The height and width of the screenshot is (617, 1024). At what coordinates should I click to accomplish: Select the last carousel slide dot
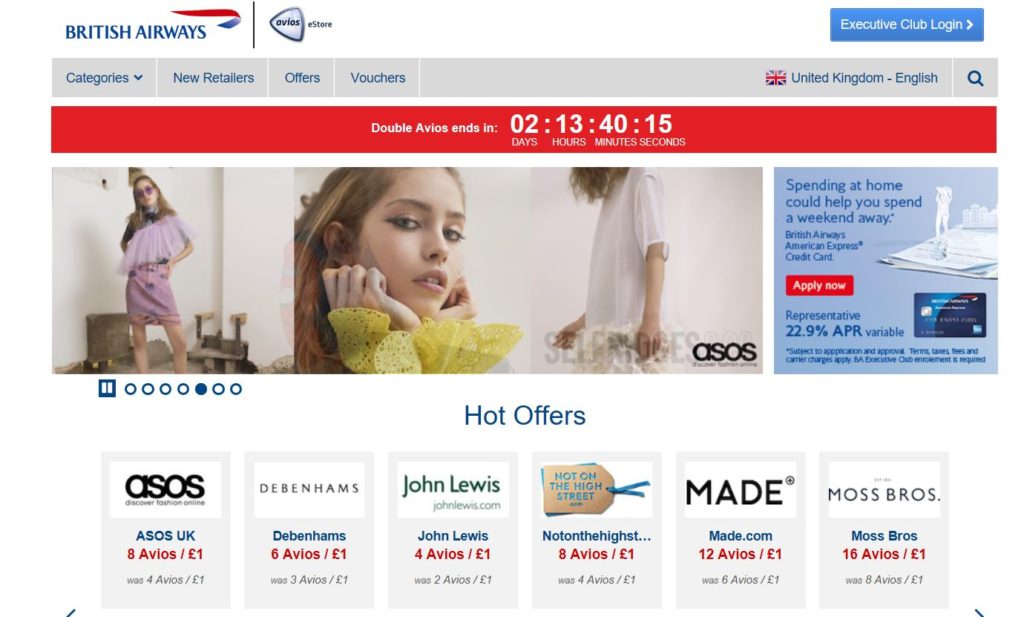(x=236, y=389)
